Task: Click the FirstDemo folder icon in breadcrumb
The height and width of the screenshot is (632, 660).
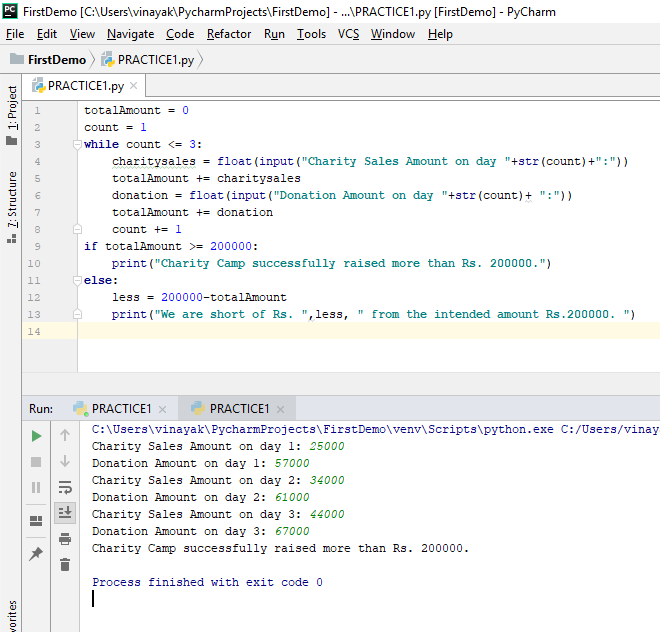Action: 17,59
